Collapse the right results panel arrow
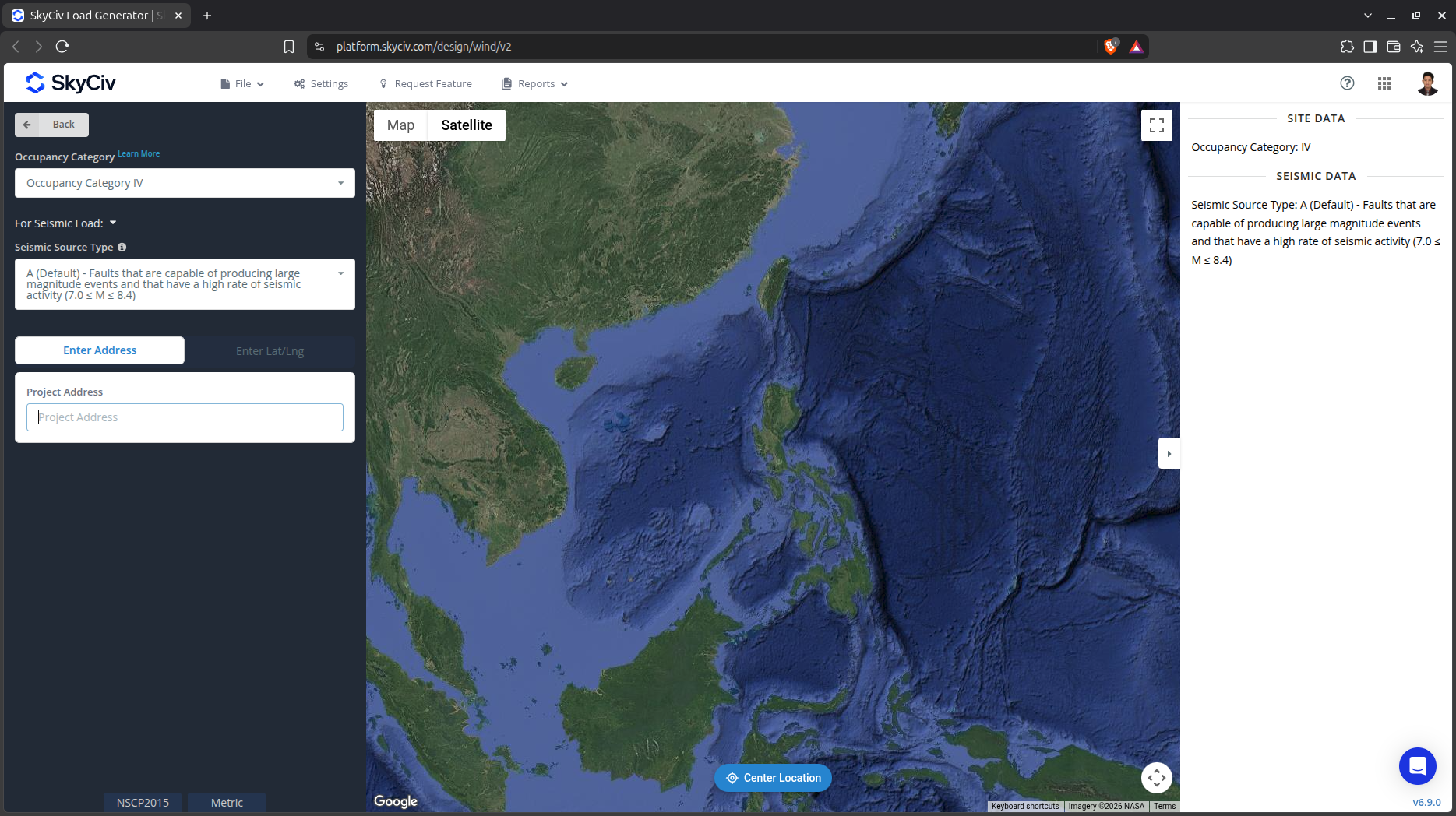The image size is (1456, 816). 1169,454
